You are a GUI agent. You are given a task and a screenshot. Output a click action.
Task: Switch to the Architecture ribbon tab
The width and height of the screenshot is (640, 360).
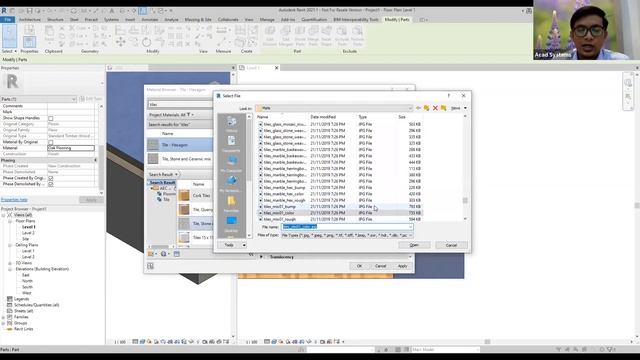[30, 20]
